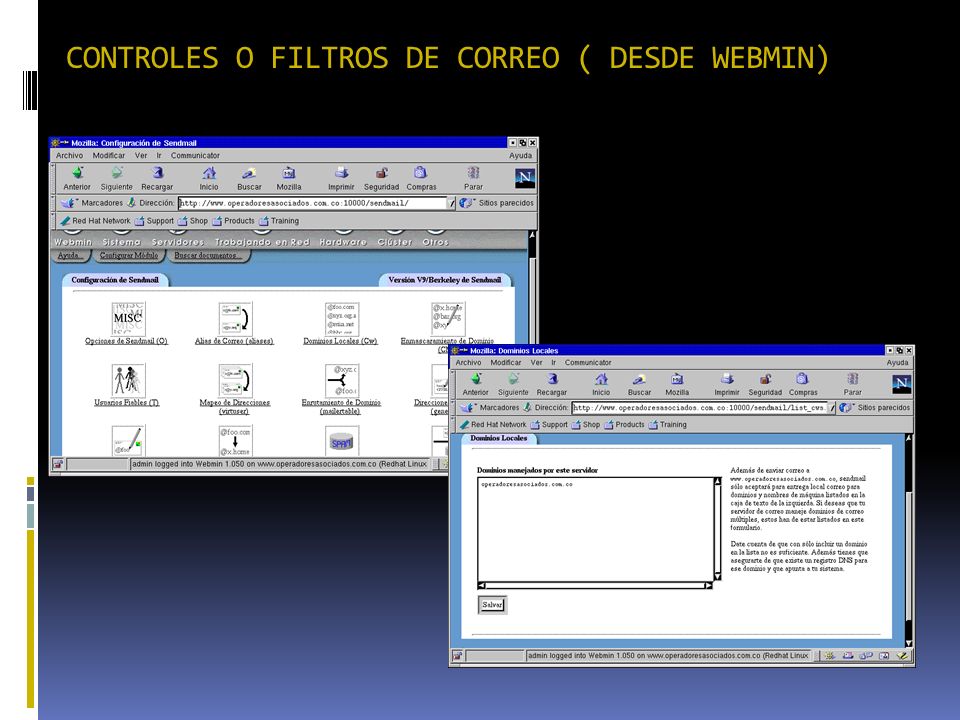
Task: Open Modificar menu in Sendmail window
Action: 108,156
